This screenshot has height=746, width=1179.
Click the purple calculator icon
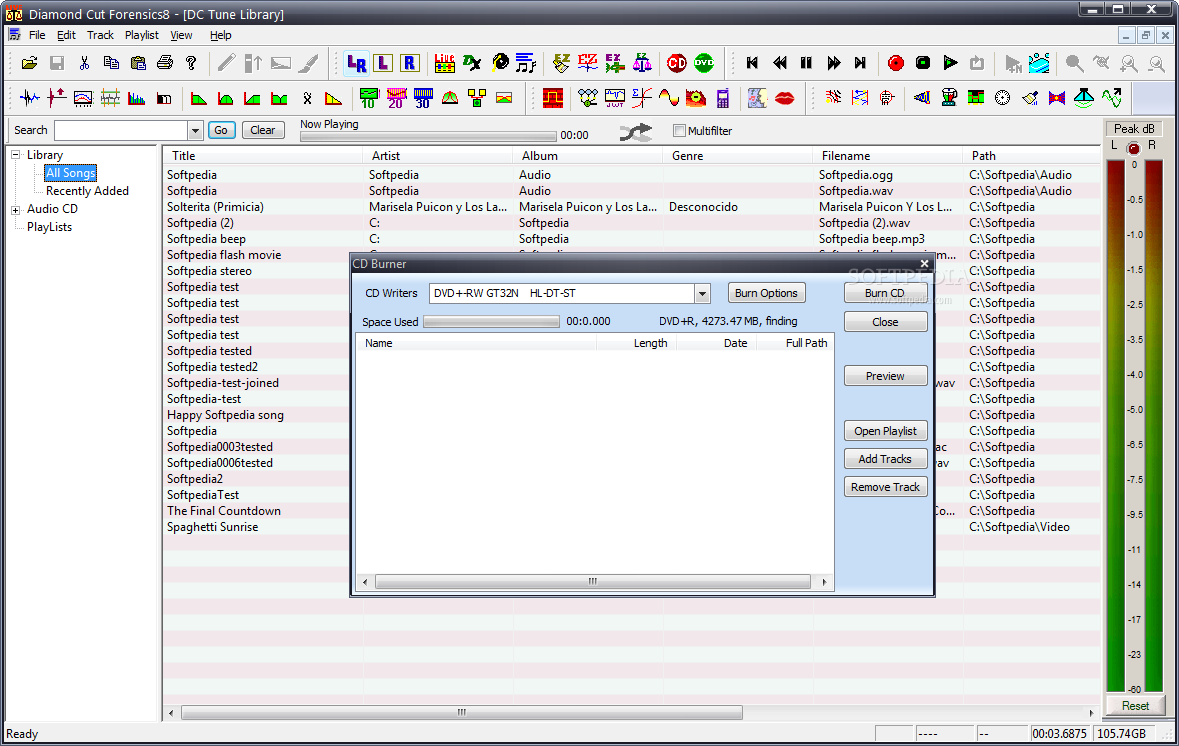tap(723, 98)
